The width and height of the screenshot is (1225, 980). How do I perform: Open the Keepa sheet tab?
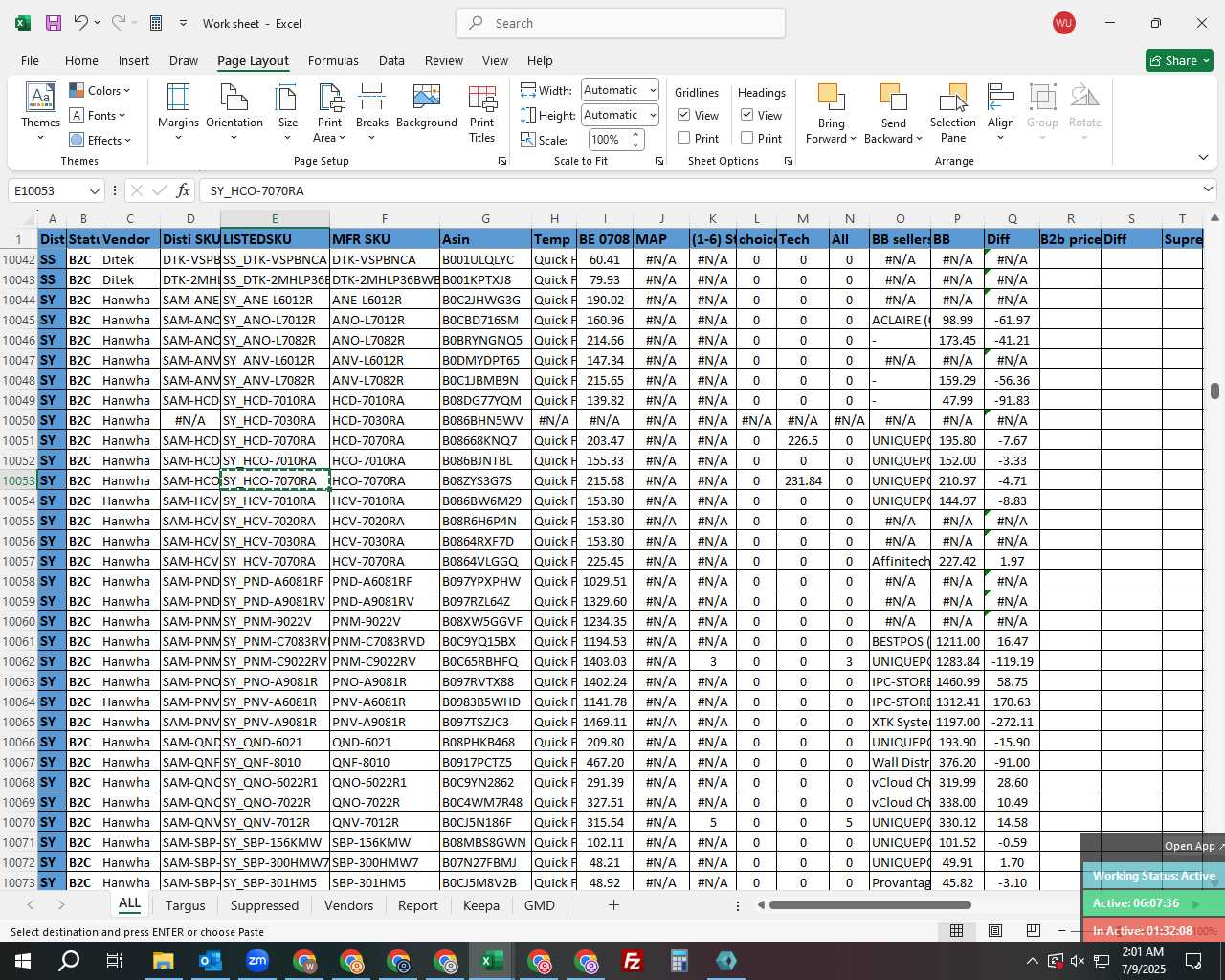click(x=480, y=905)
